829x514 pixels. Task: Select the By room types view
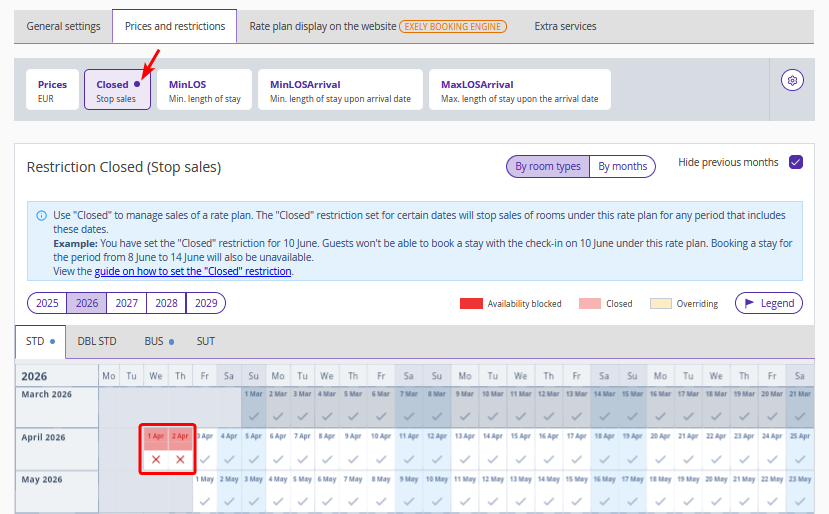click(547, 167)
